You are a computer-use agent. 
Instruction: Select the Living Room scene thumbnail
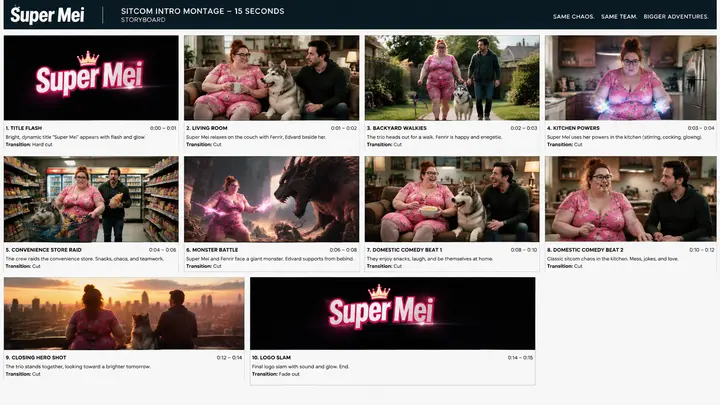[271, 78]
